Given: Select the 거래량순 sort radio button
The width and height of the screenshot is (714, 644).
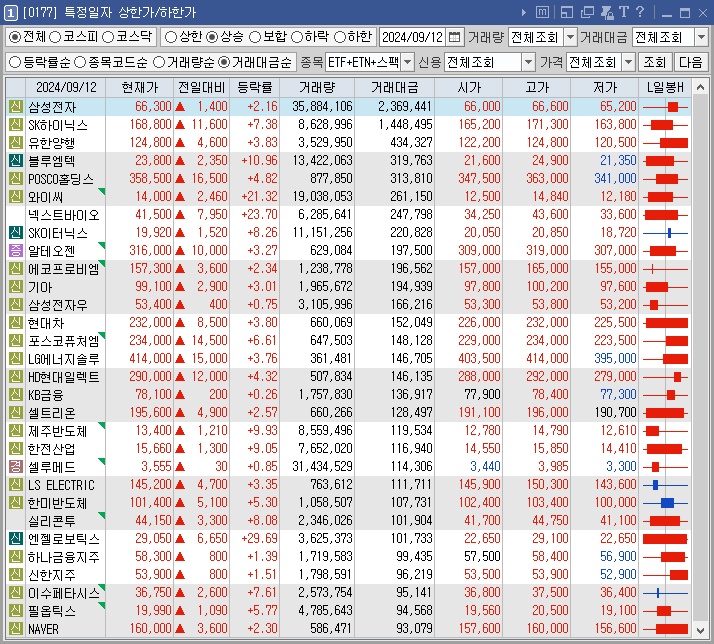Looking at the screenshot, I should [x=158, y=62].
